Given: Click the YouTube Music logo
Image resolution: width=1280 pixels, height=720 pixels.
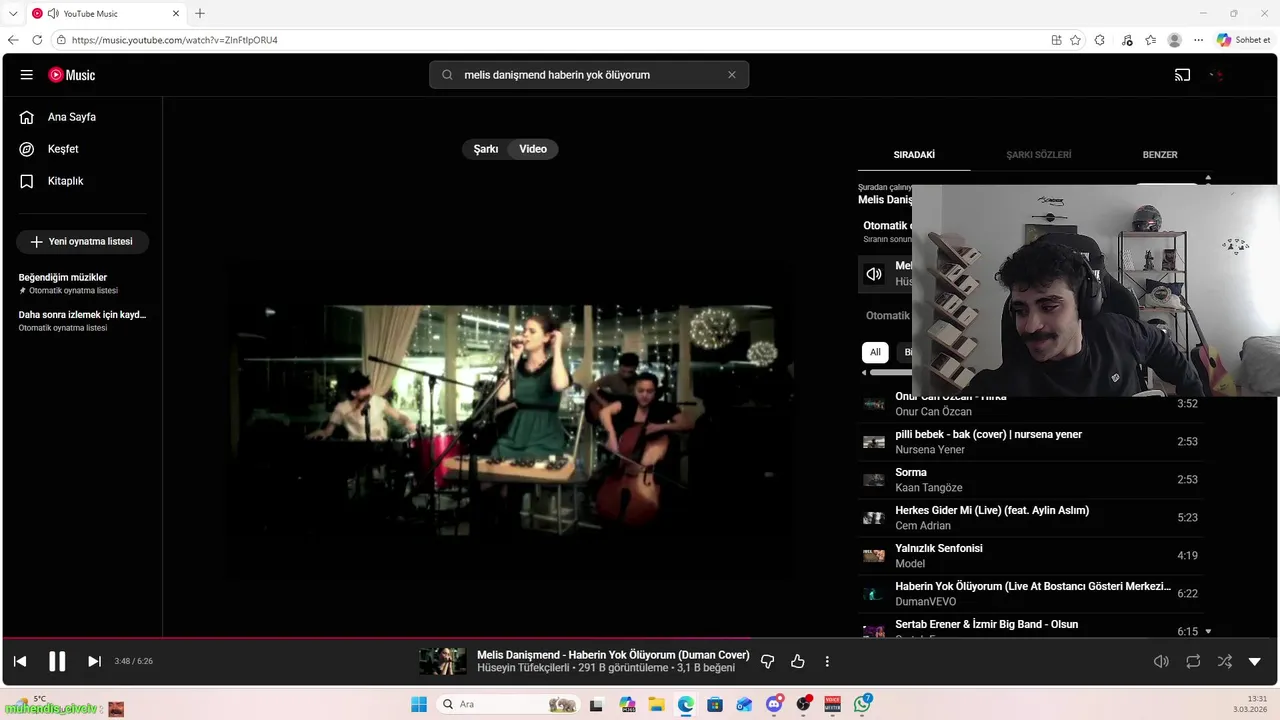Looking at the screenshot, I should (x=72, y=75).
